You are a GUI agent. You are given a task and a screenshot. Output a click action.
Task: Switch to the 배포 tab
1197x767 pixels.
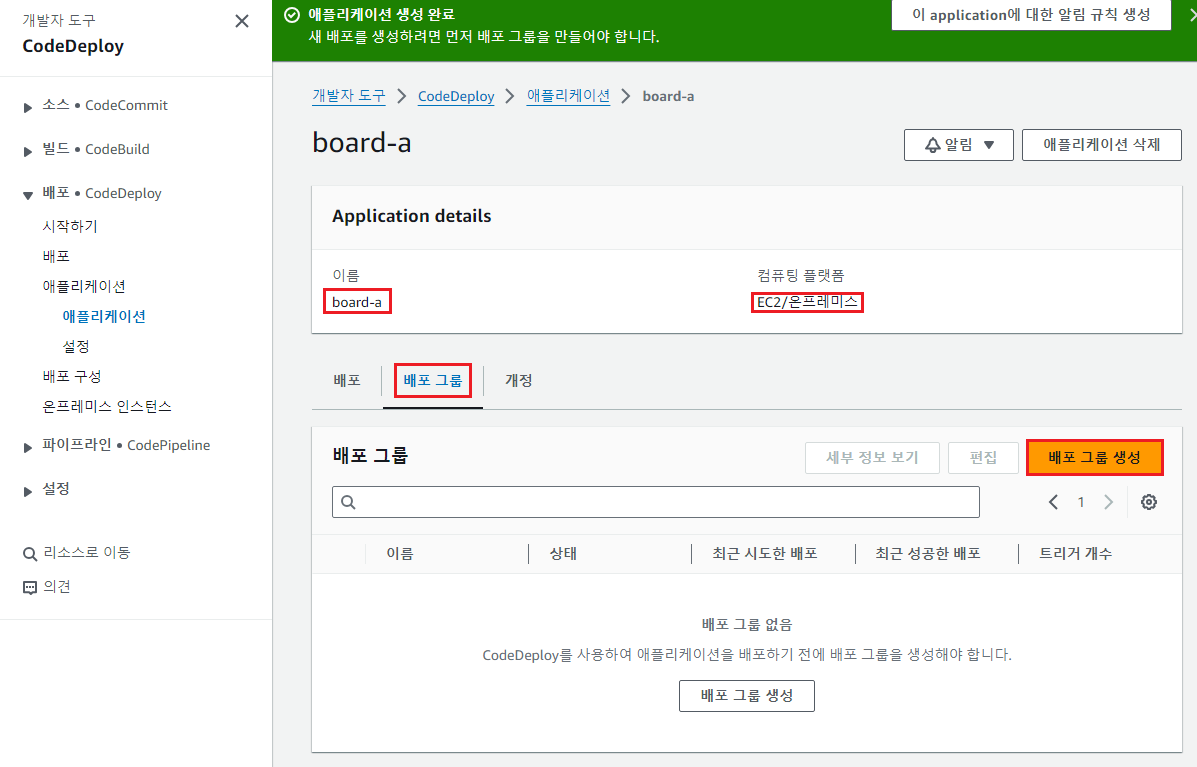tap(347, 380)
